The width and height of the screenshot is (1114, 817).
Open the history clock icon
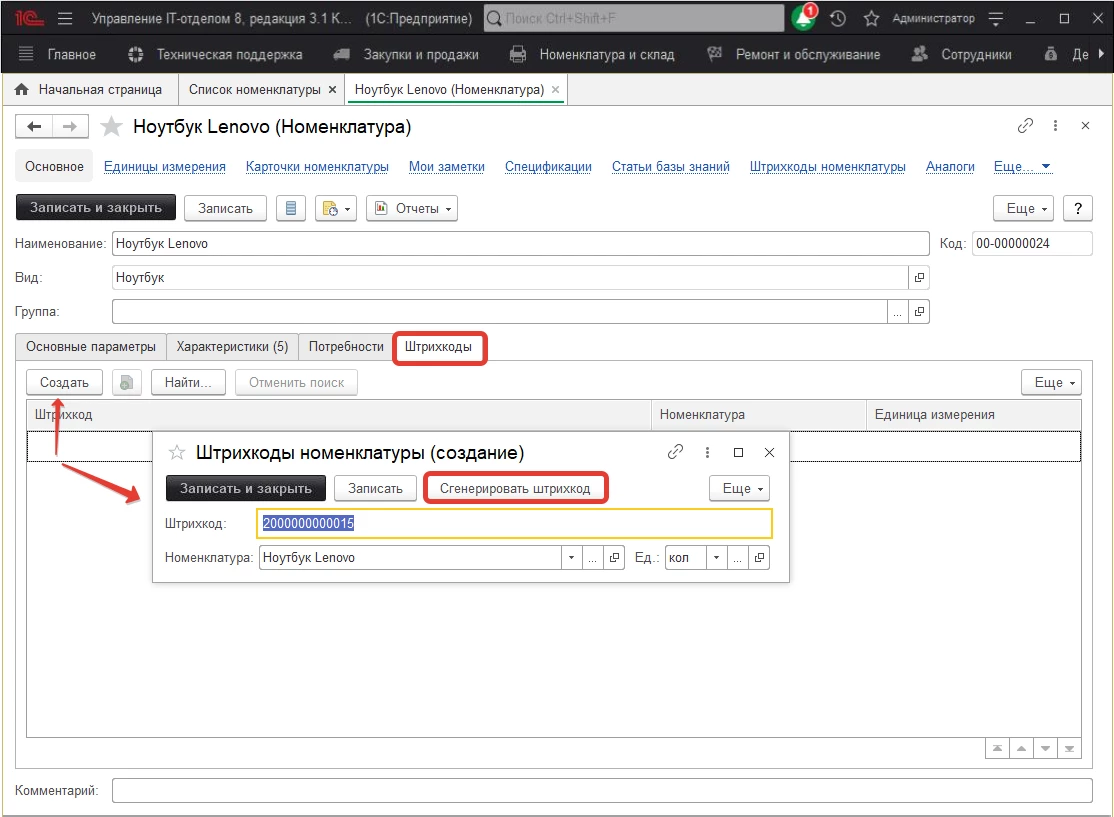point(838,18)
